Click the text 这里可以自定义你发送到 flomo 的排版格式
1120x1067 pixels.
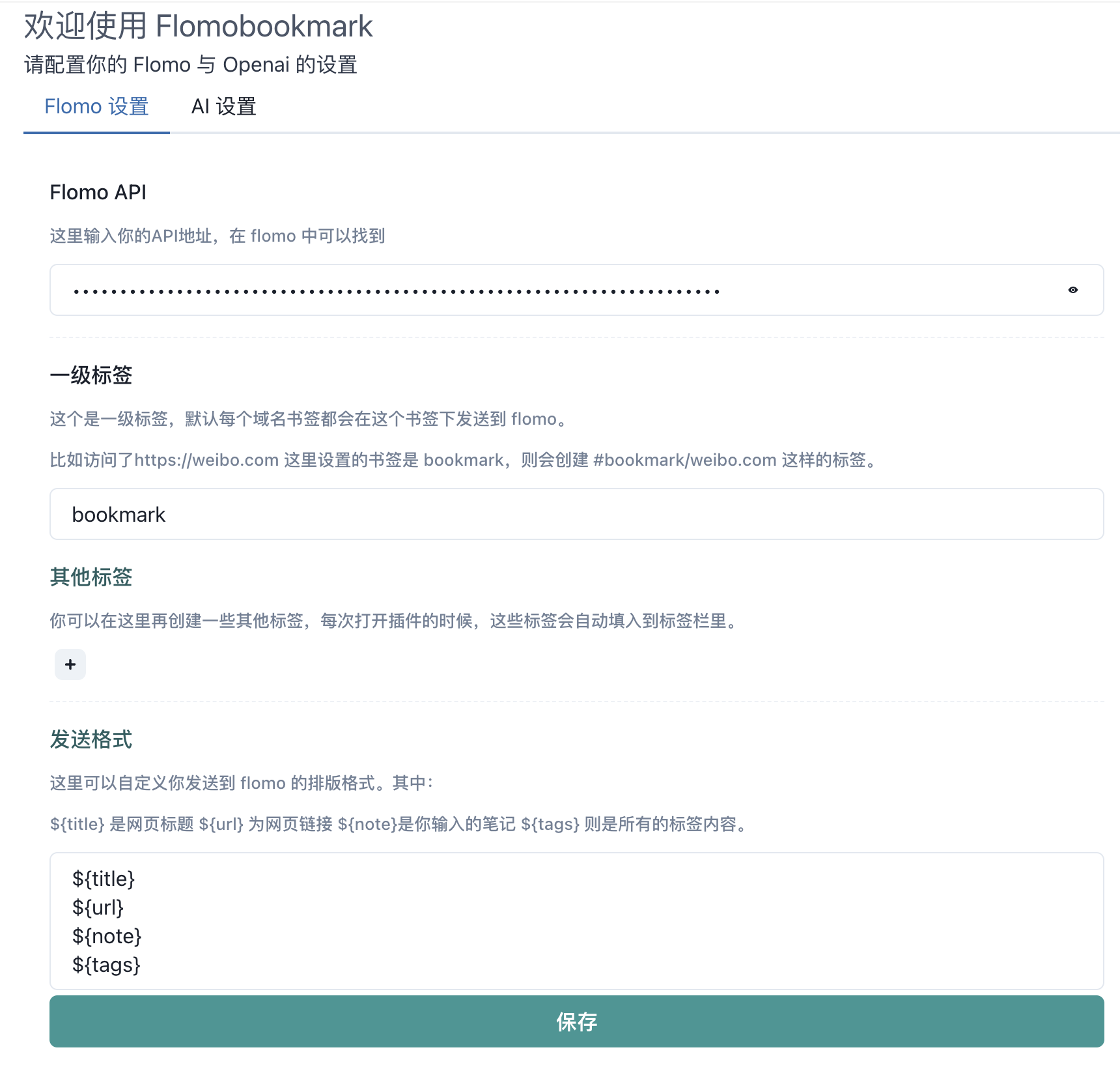point(242,783)
